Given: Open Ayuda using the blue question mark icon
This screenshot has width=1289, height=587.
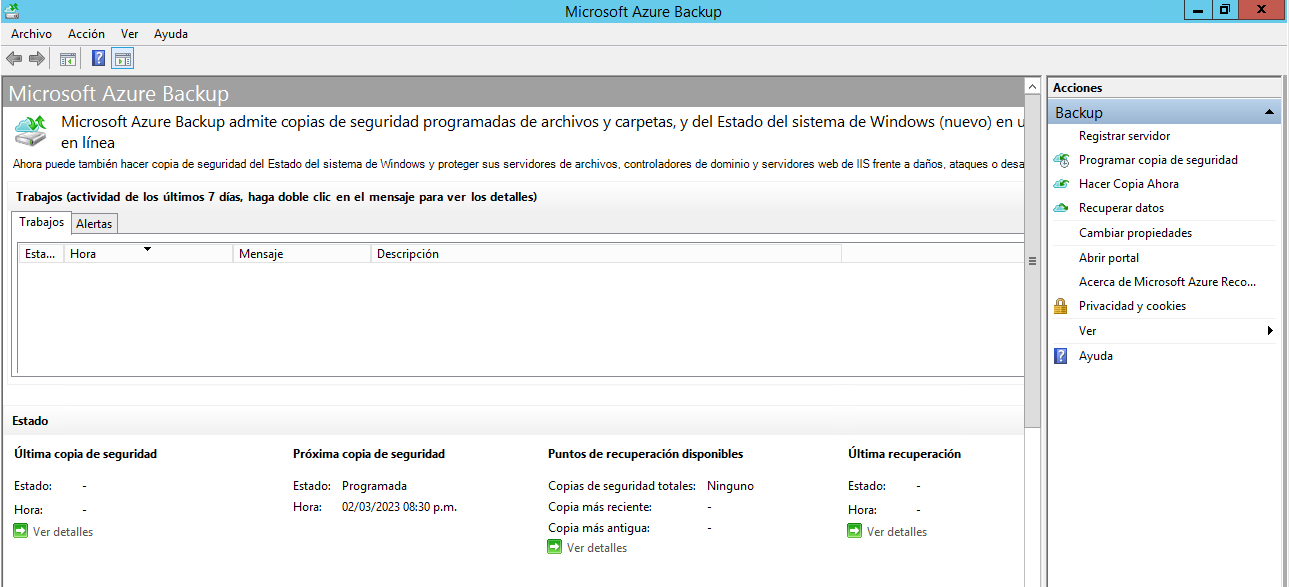Looking at the screenshot, I should (x=1061, y=355).
